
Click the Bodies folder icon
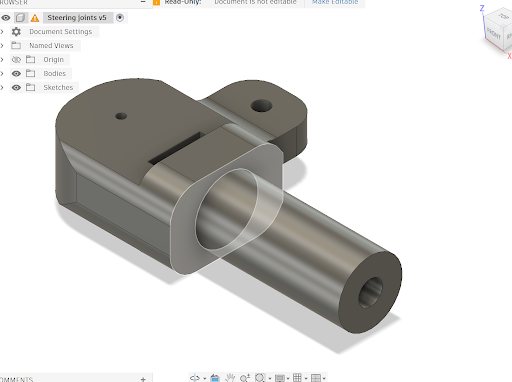[x=30, y=73]
